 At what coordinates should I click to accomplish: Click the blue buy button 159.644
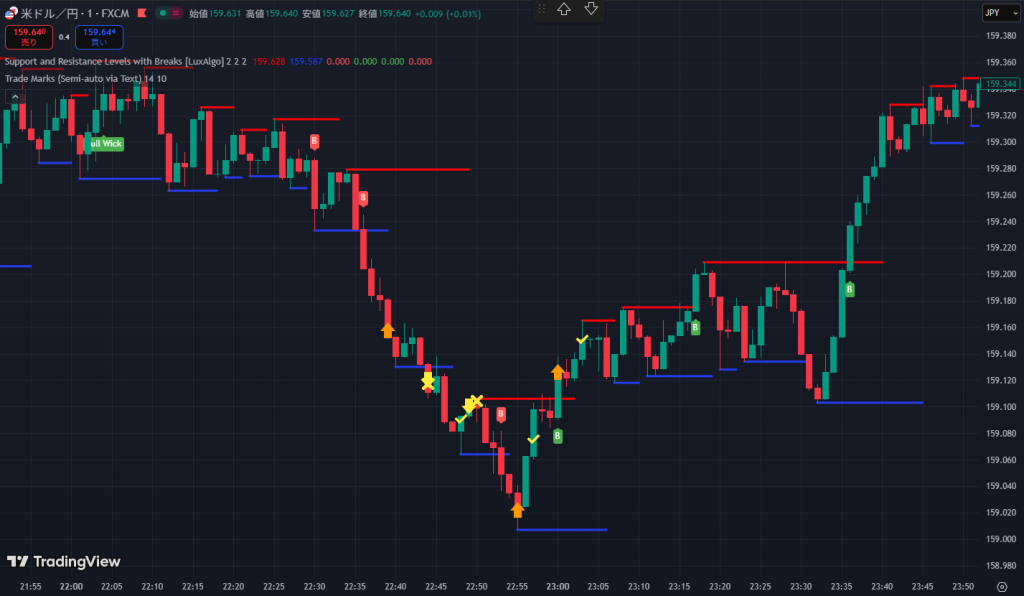pos(100,37)
